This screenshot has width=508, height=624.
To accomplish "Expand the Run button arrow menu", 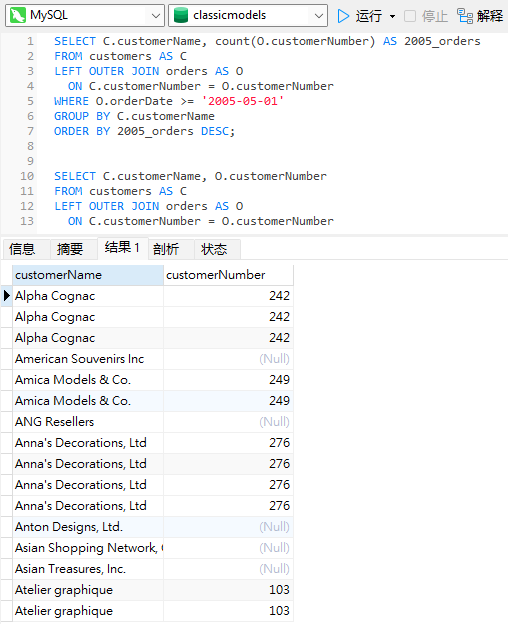I will coord(392,16).
